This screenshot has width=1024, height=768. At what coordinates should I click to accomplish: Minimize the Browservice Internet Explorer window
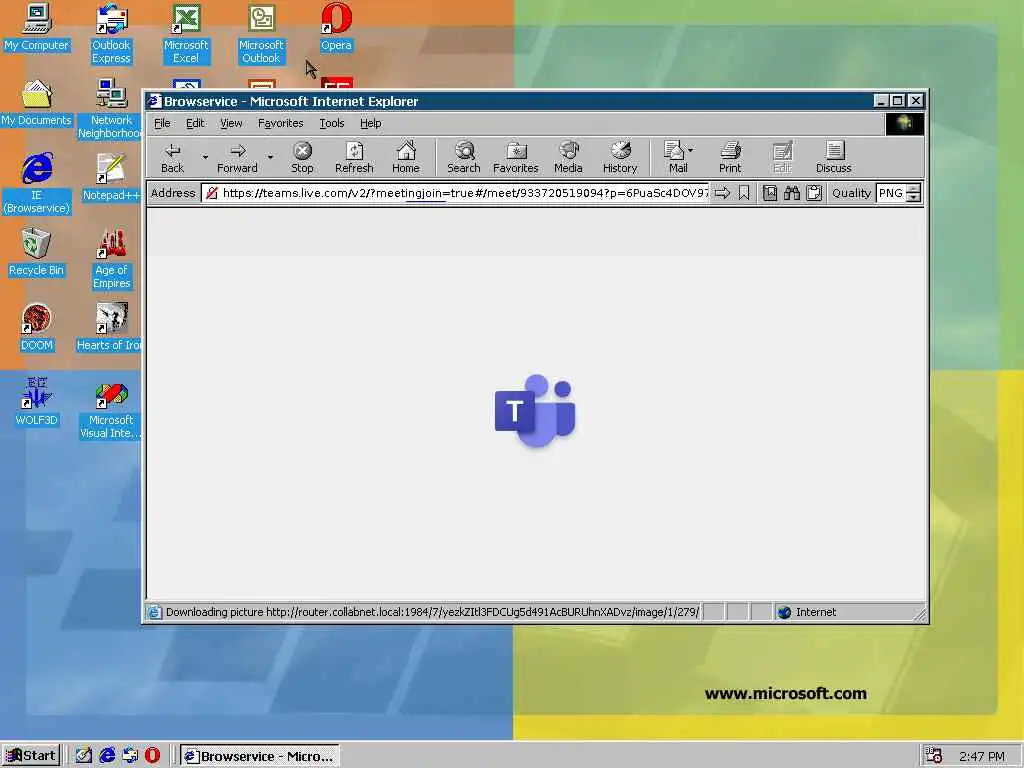click(881, 101)
